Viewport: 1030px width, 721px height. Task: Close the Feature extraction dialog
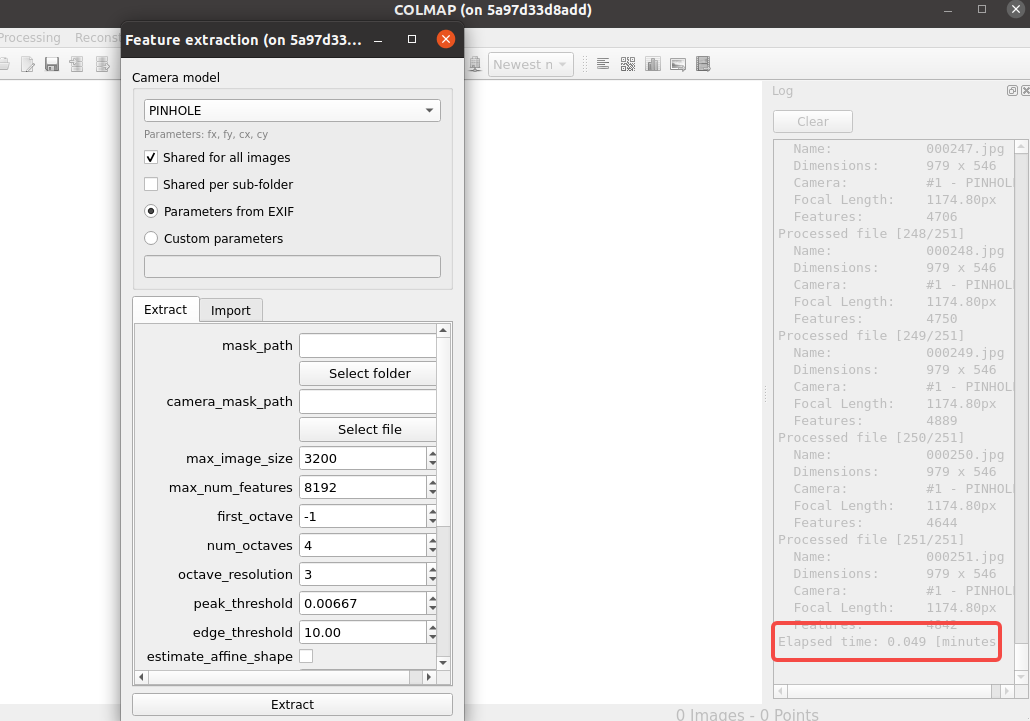coord(445,39)
